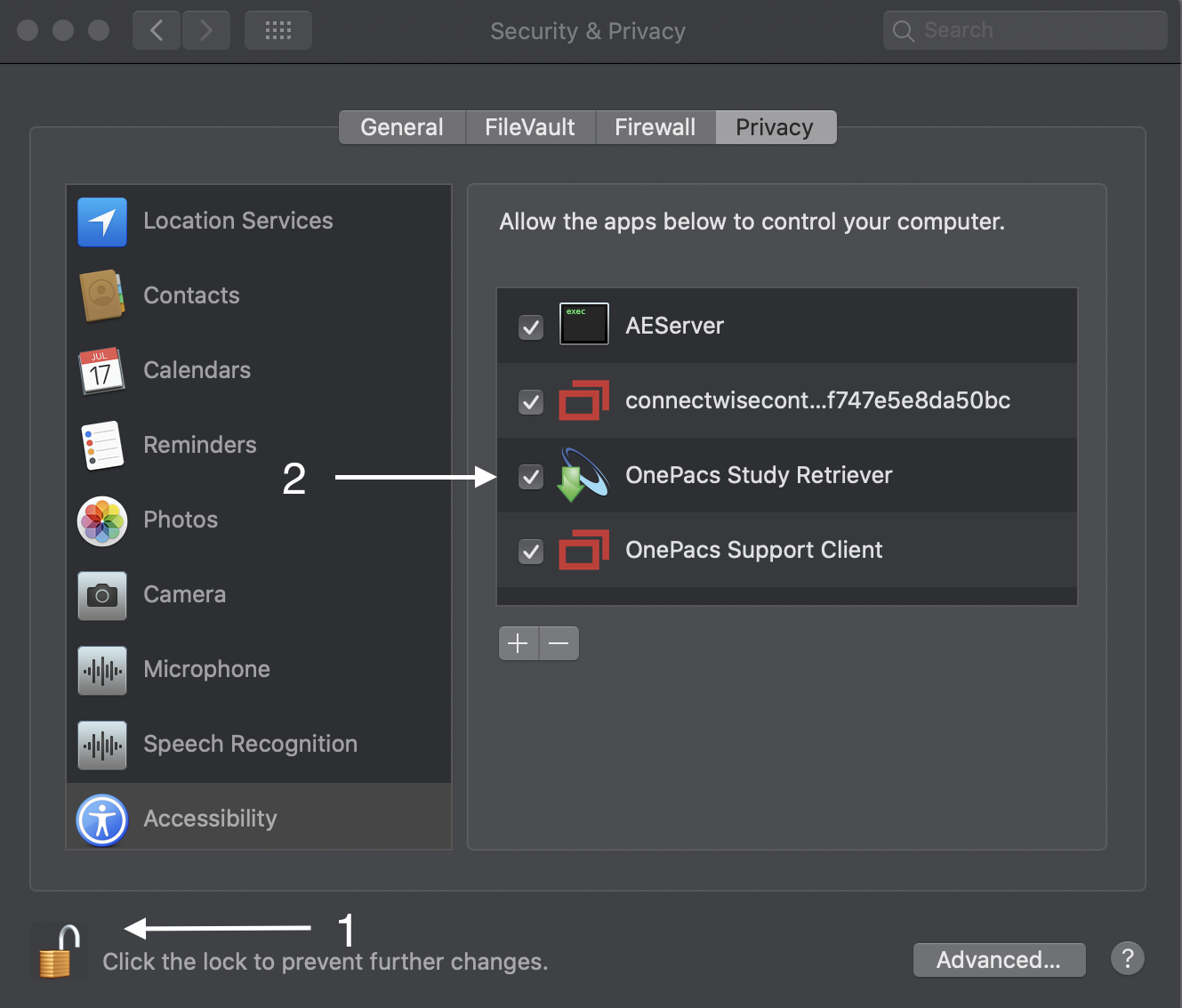Click the Reminders list icon
The height and width of the screenshot is (1008, 1182).
click(102, 445)
